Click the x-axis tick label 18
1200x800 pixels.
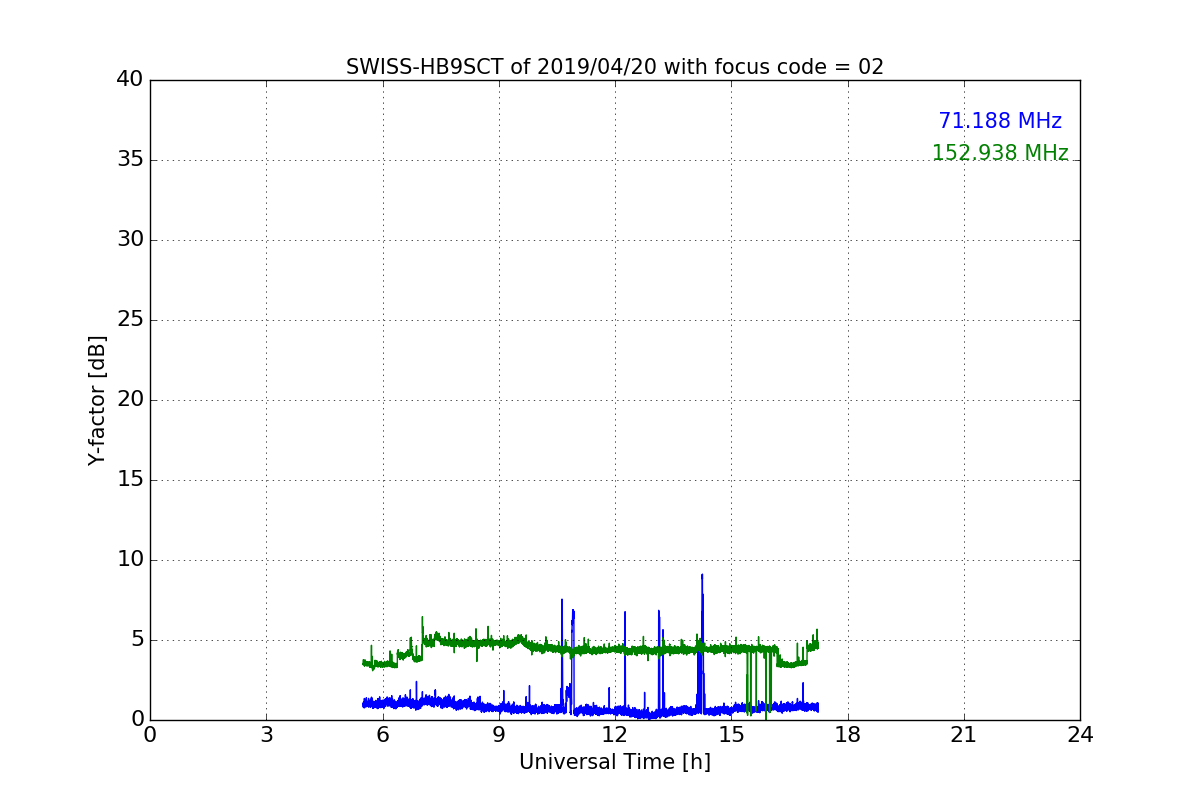pos(848,735)
